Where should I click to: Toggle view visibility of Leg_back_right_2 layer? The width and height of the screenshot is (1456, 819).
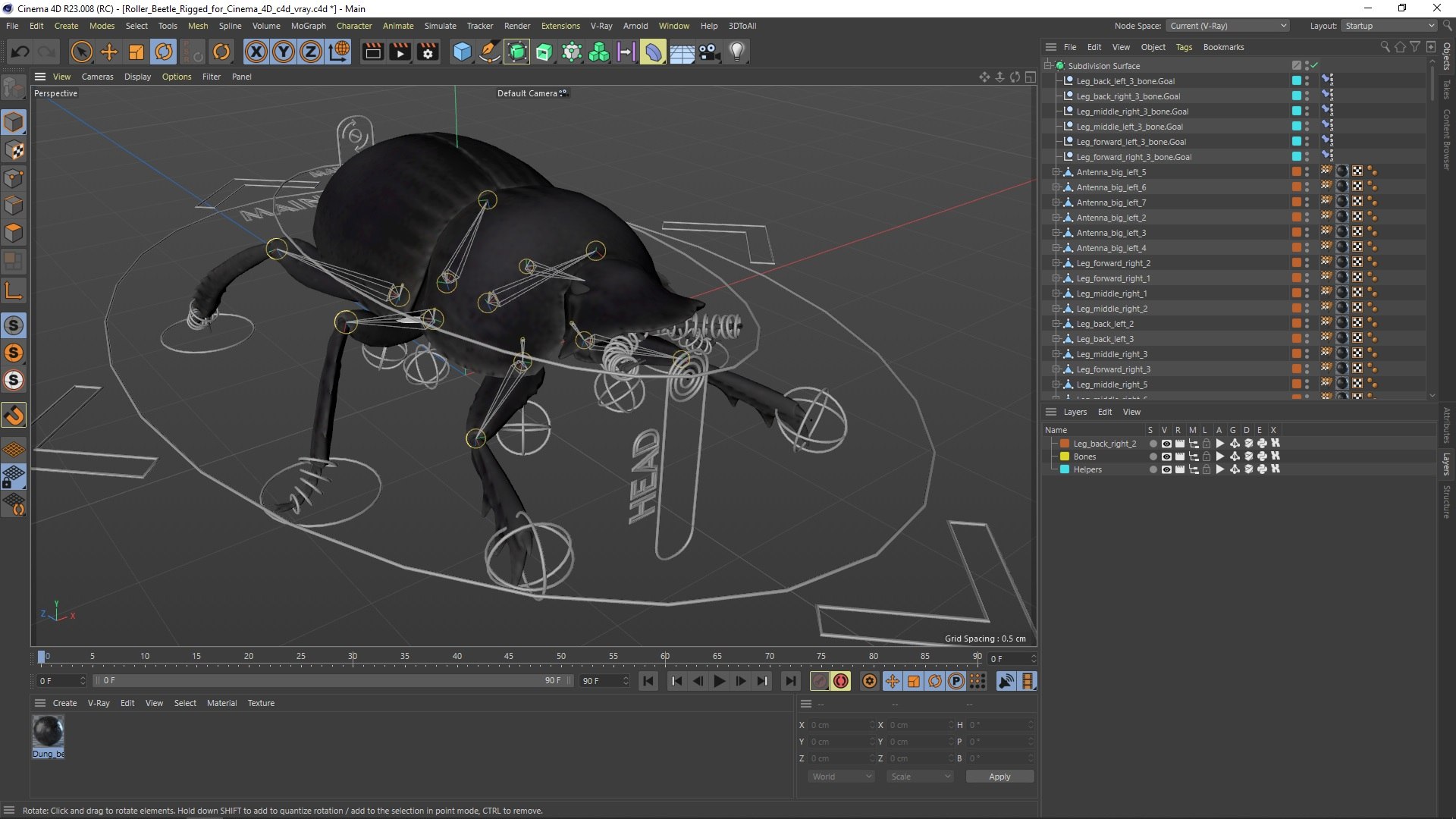coord(1166,444)
